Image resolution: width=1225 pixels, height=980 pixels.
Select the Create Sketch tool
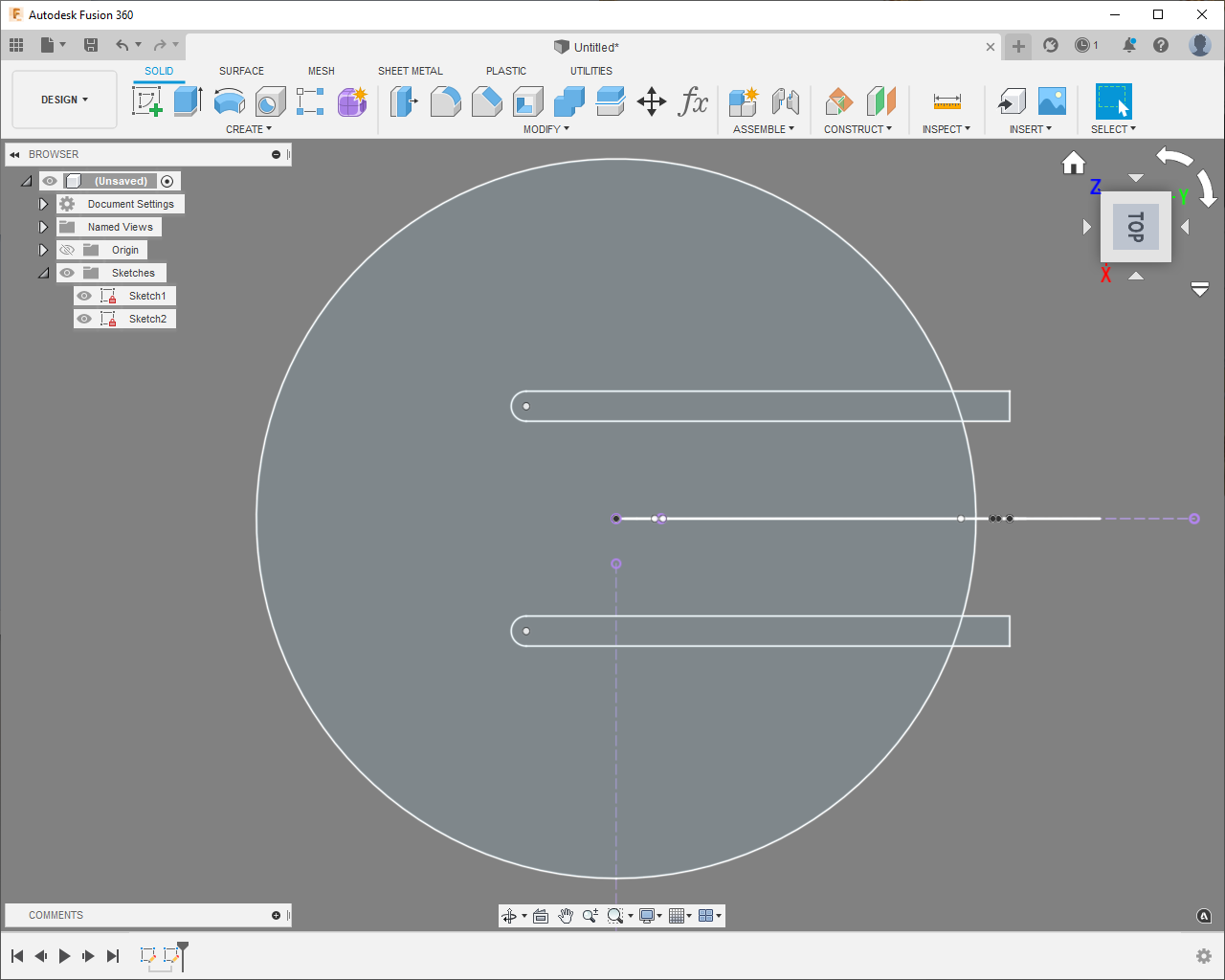pos(147,100)
